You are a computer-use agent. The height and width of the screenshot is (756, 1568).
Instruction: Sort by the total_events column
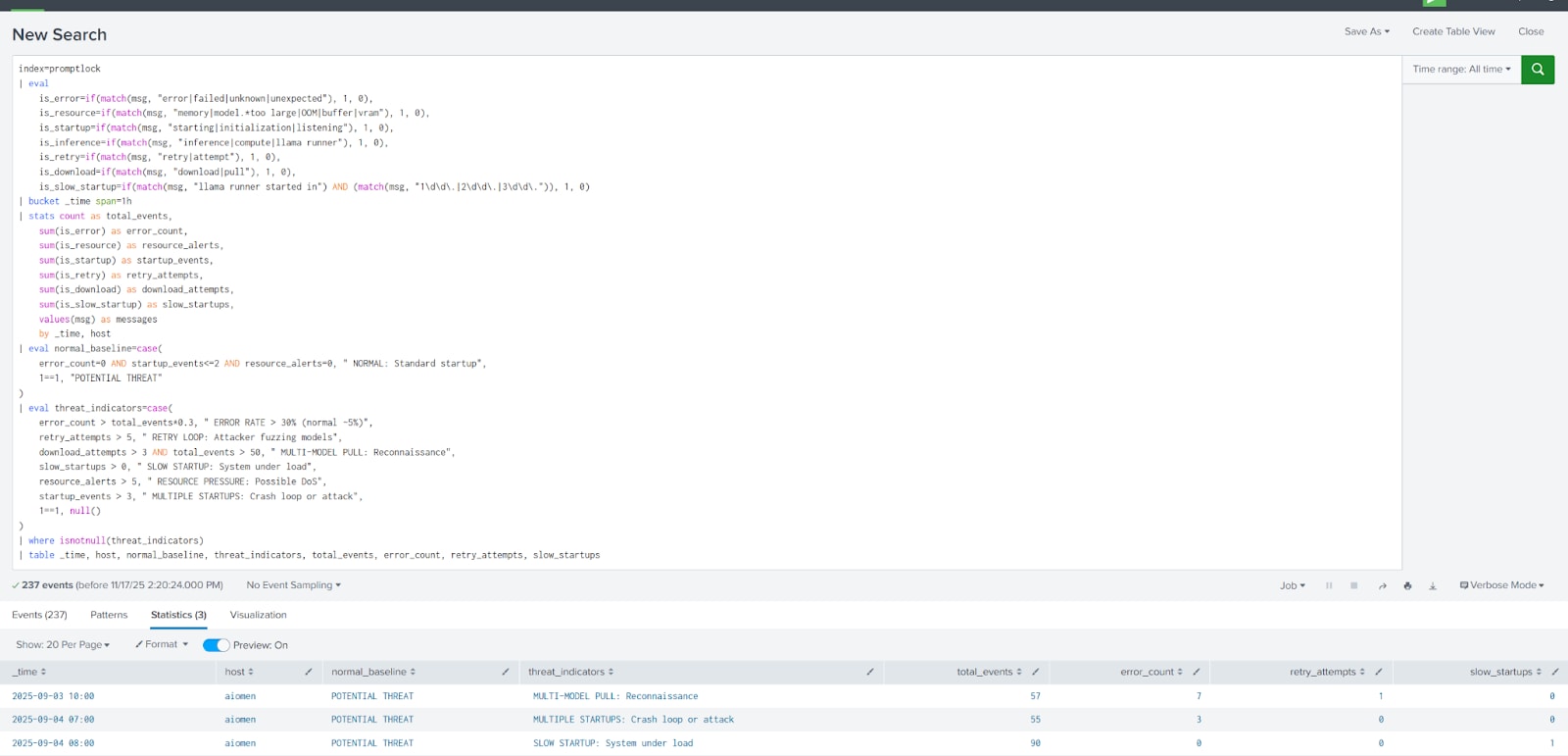click(x=988, y=672)
